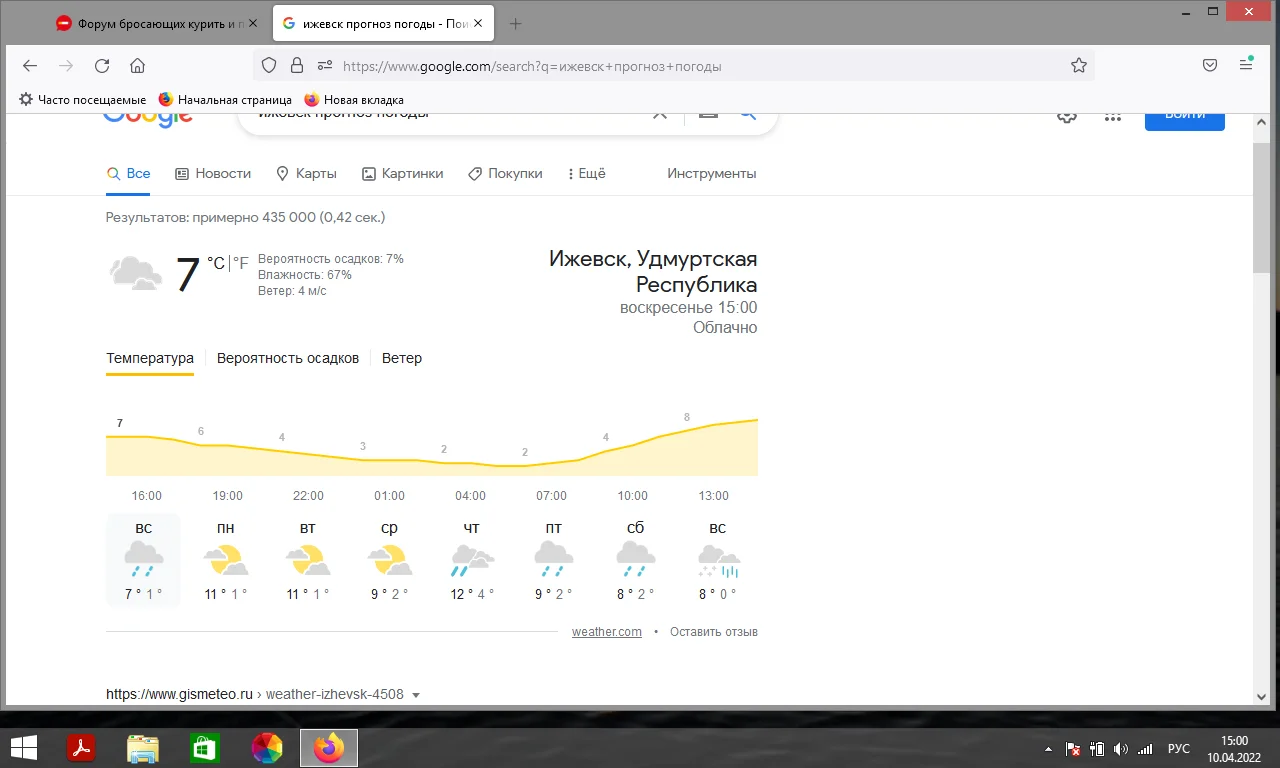This screenshot has height=768, width=1280.
Task: Open the weather.com source link
Action: pyautogui.click(x=607, y=632)
